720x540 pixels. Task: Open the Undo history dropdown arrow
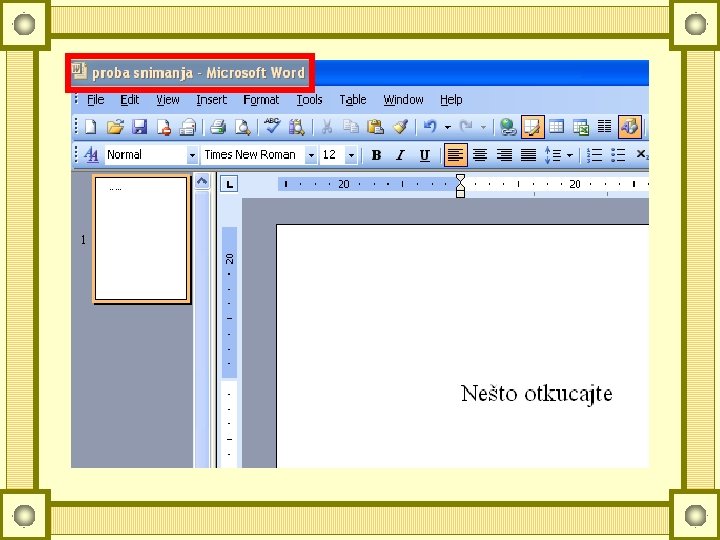click(448, 127)
